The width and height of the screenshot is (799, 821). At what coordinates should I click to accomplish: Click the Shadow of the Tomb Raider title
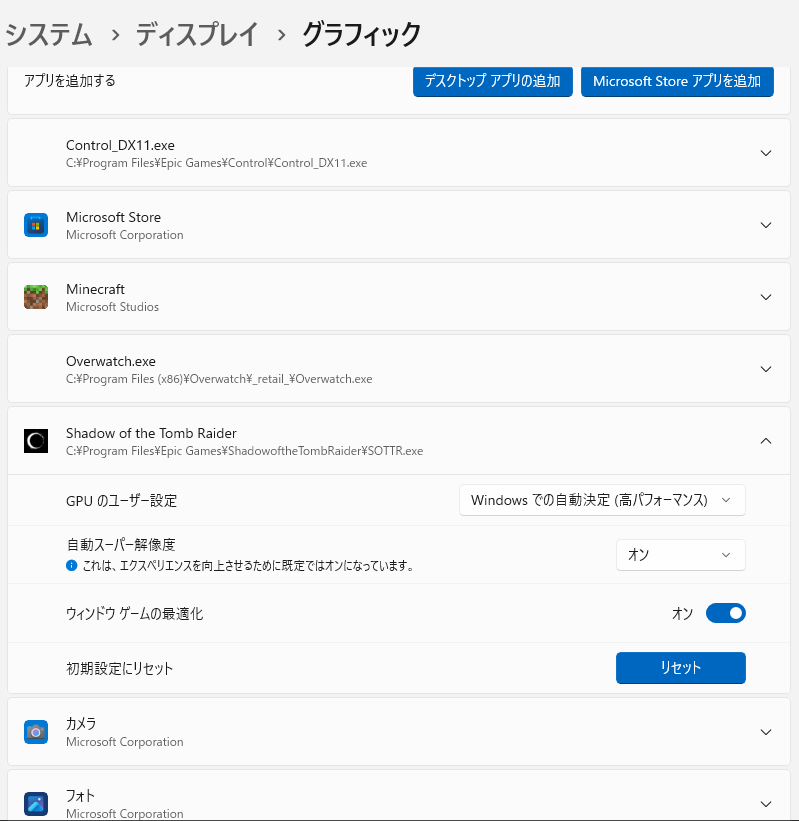click(x=151, y=433)
